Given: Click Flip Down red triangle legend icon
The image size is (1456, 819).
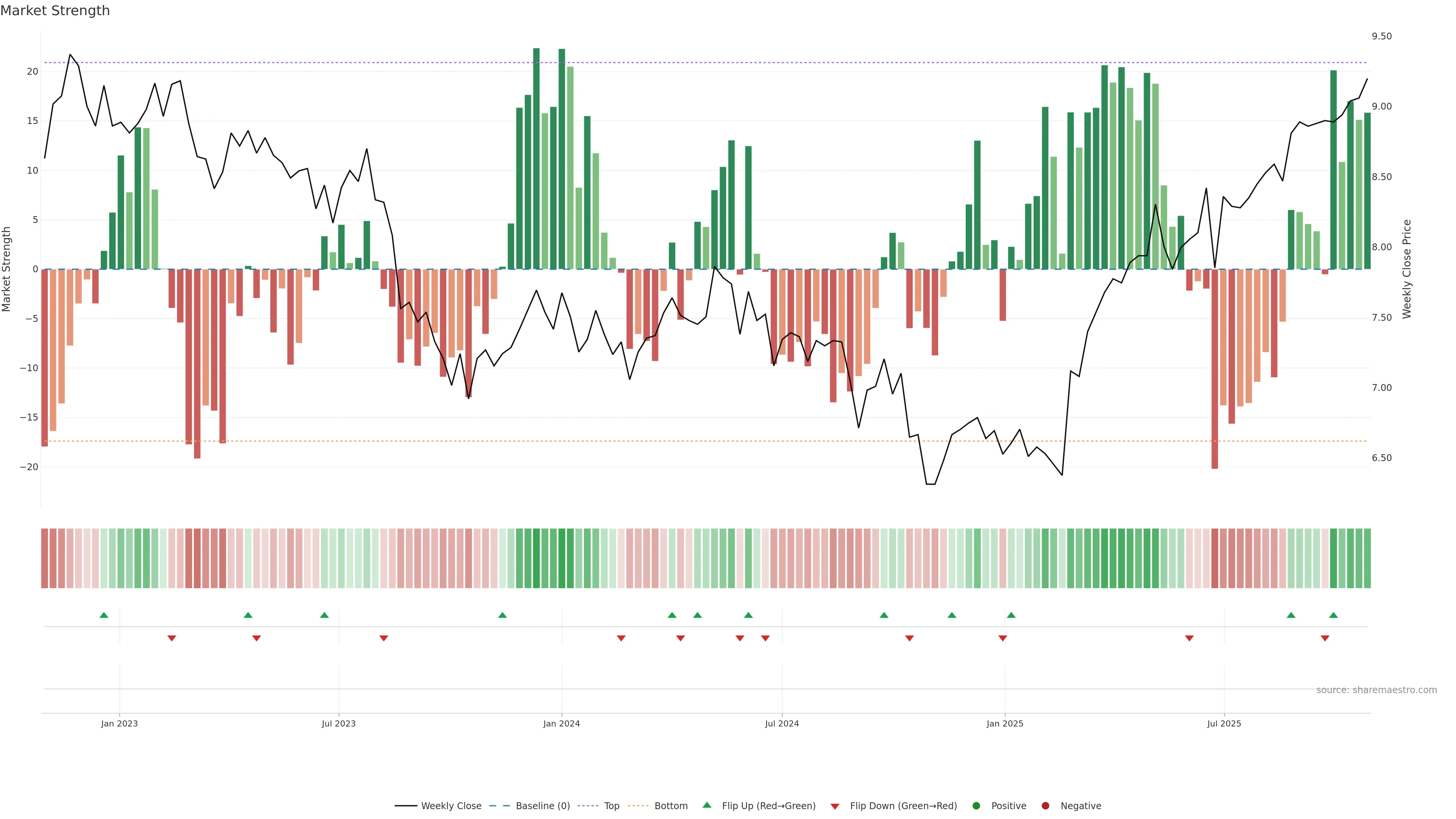Looking at the screenshot, I should (x=835, y=806).
